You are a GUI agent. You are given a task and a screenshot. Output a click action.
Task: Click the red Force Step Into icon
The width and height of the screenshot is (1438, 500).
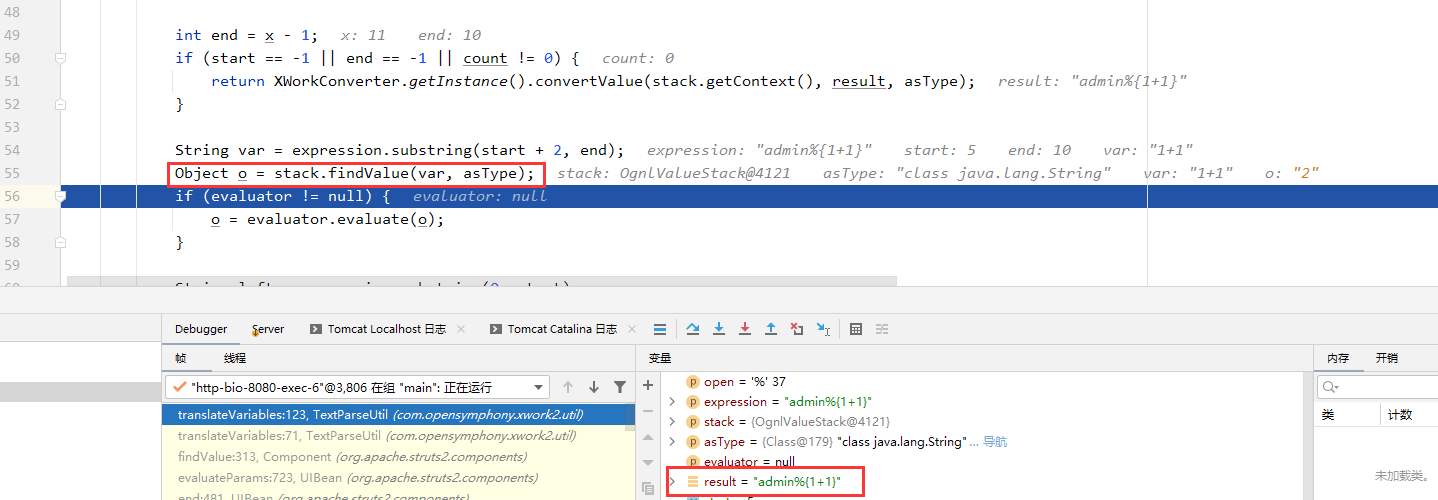[744, 329]
